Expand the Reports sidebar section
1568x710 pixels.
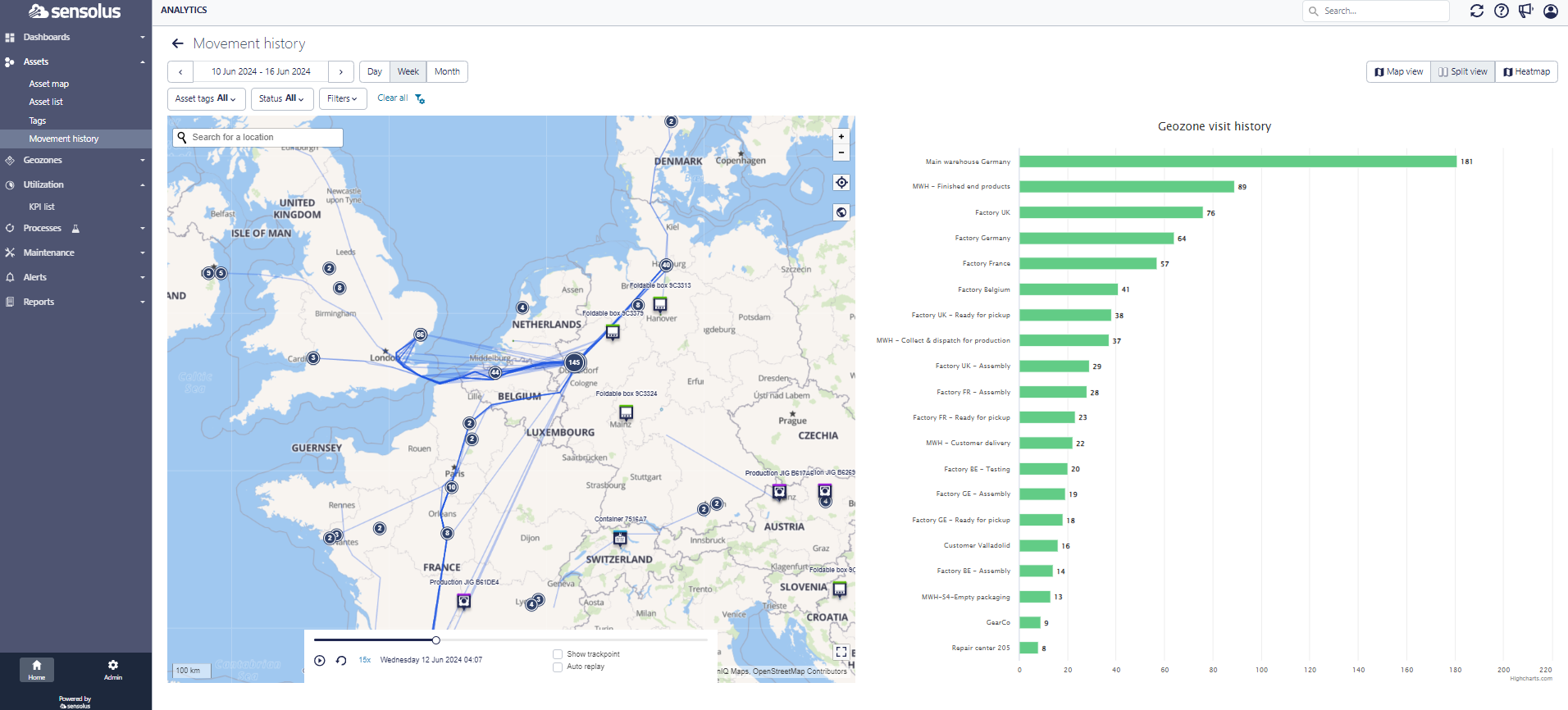(x=75, y=302)
